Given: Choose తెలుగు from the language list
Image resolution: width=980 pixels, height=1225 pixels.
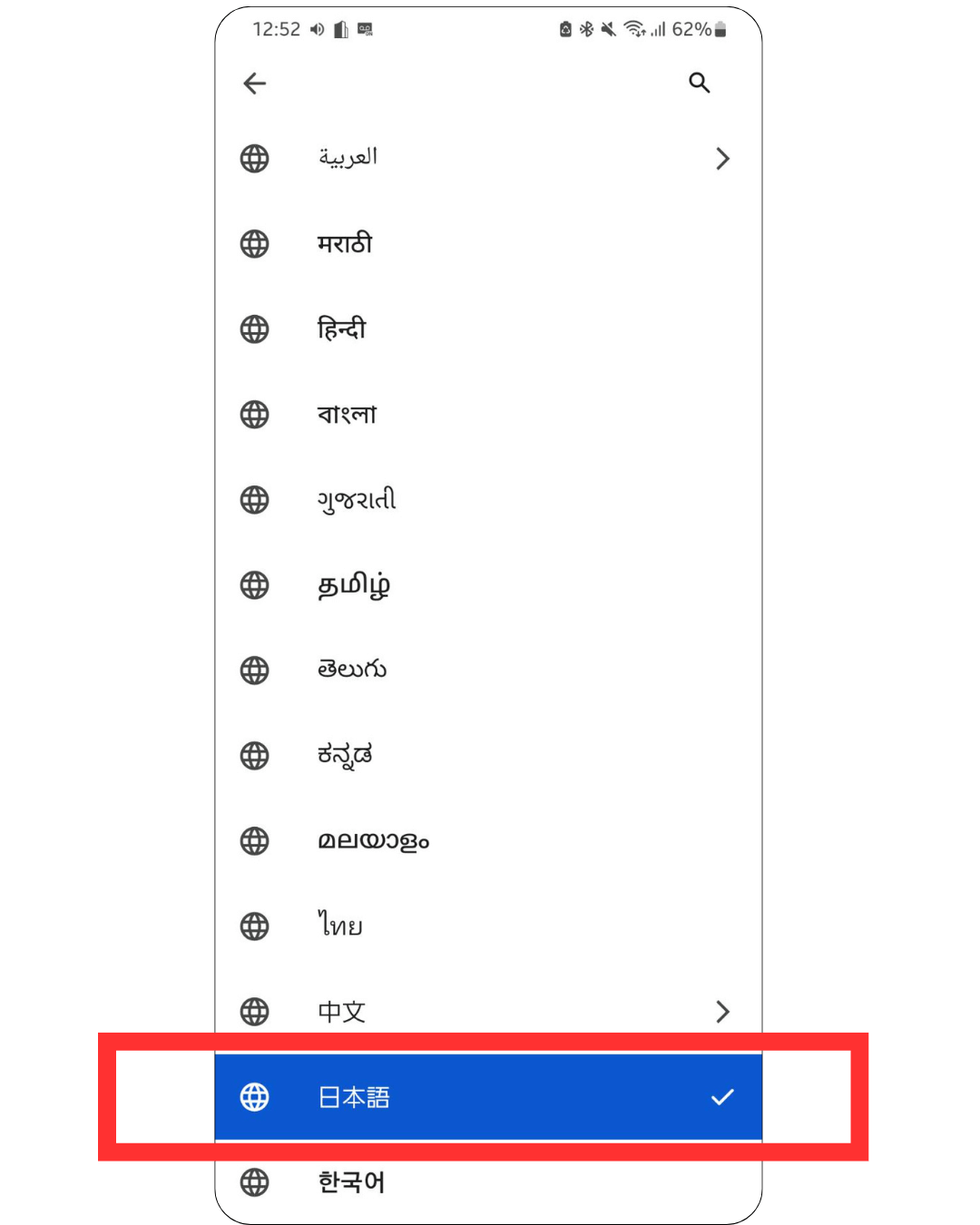Looking at the screenshot, I should (488, 671).
